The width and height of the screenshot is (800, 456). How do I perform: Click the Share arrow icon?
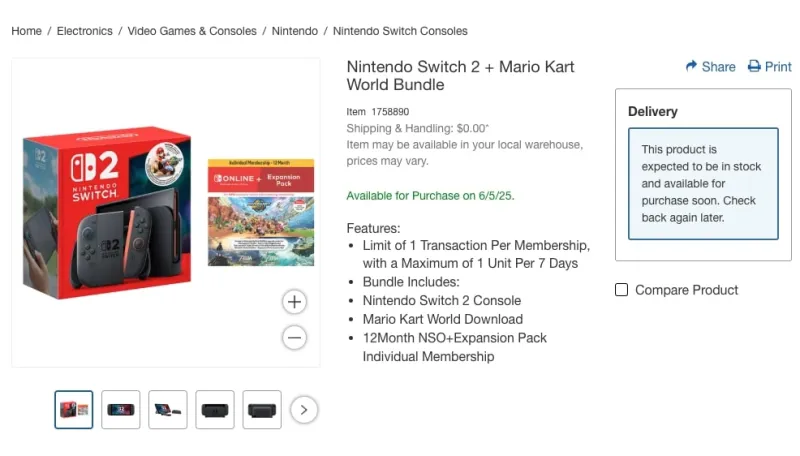pos(691,66)
